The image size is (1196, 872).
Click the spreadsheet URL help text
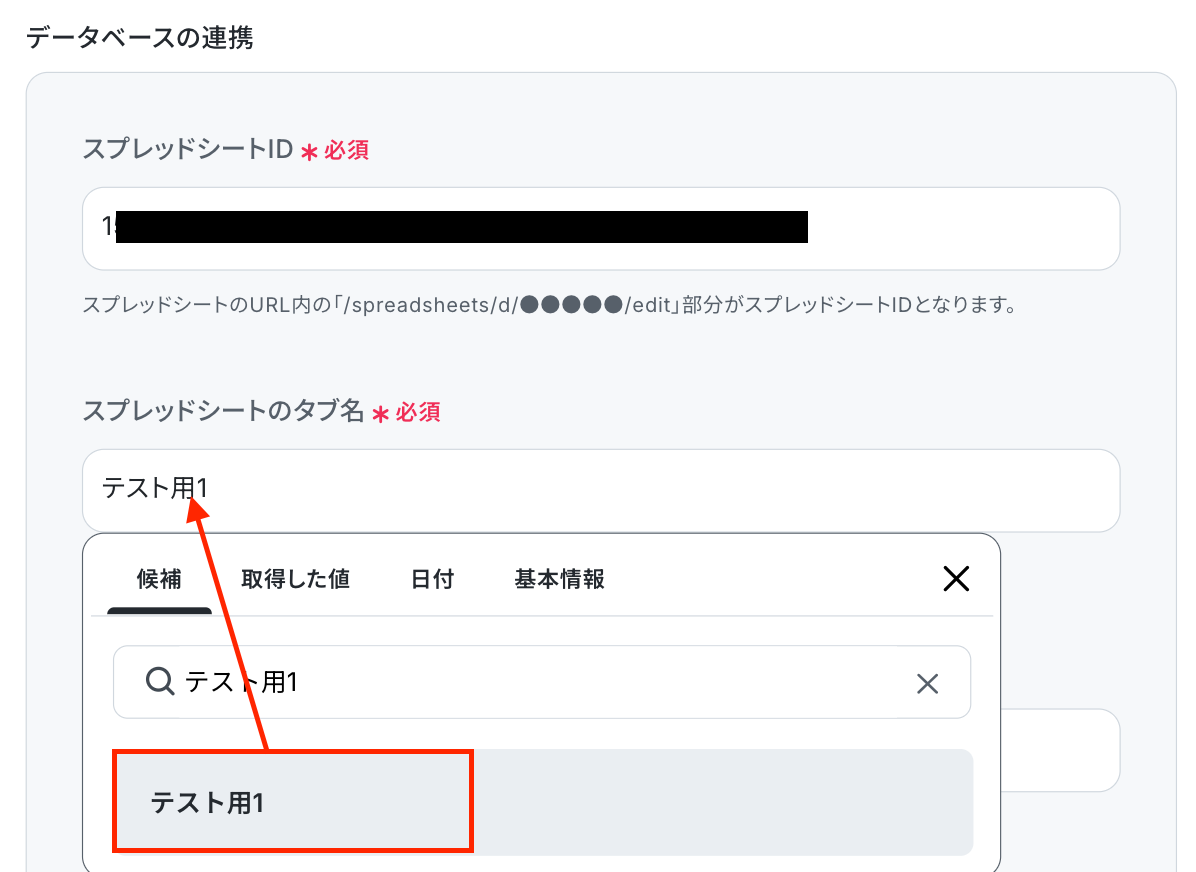click(x=550, y=305)
